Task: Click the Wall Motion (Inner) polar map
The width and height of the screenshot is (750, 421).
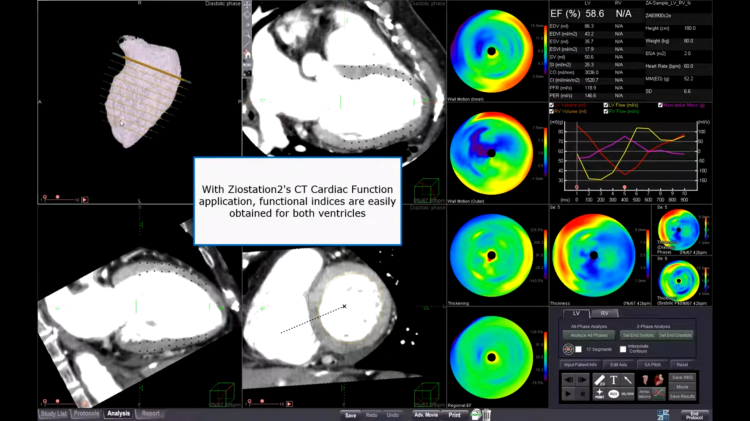Action: click(x=491, y=51)
